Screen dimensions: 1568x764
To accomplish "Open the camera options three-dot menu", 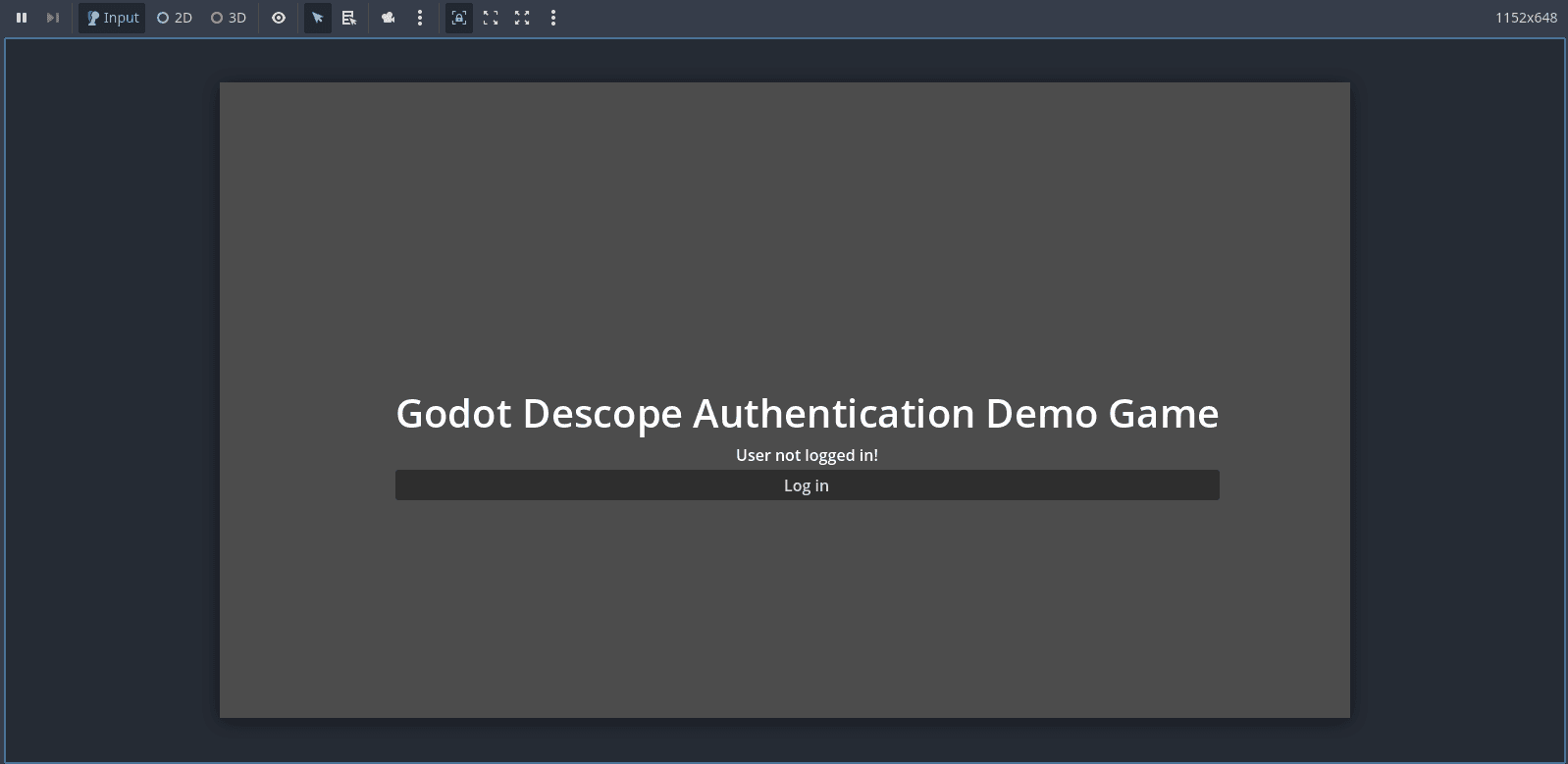I will (x=420, y=18).
